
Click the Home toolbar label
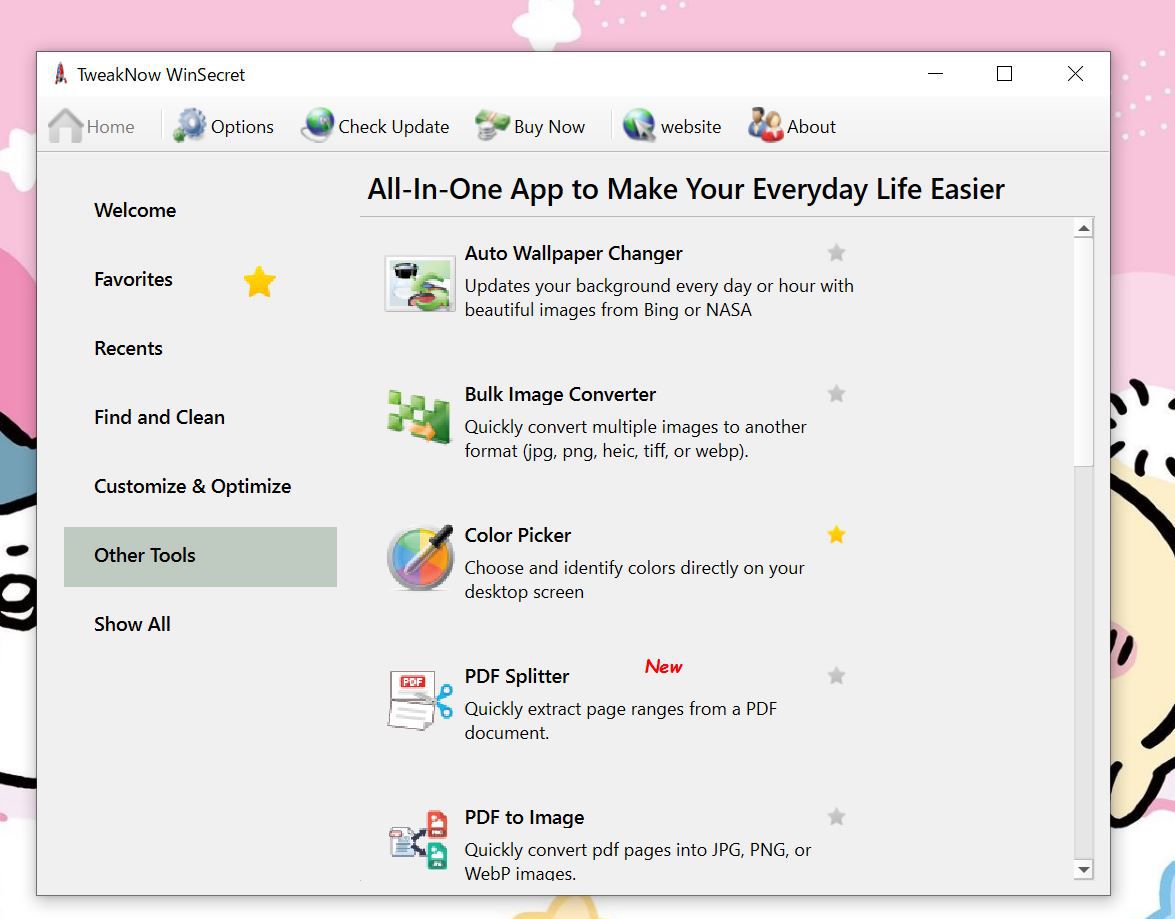[x=110, y=127]
